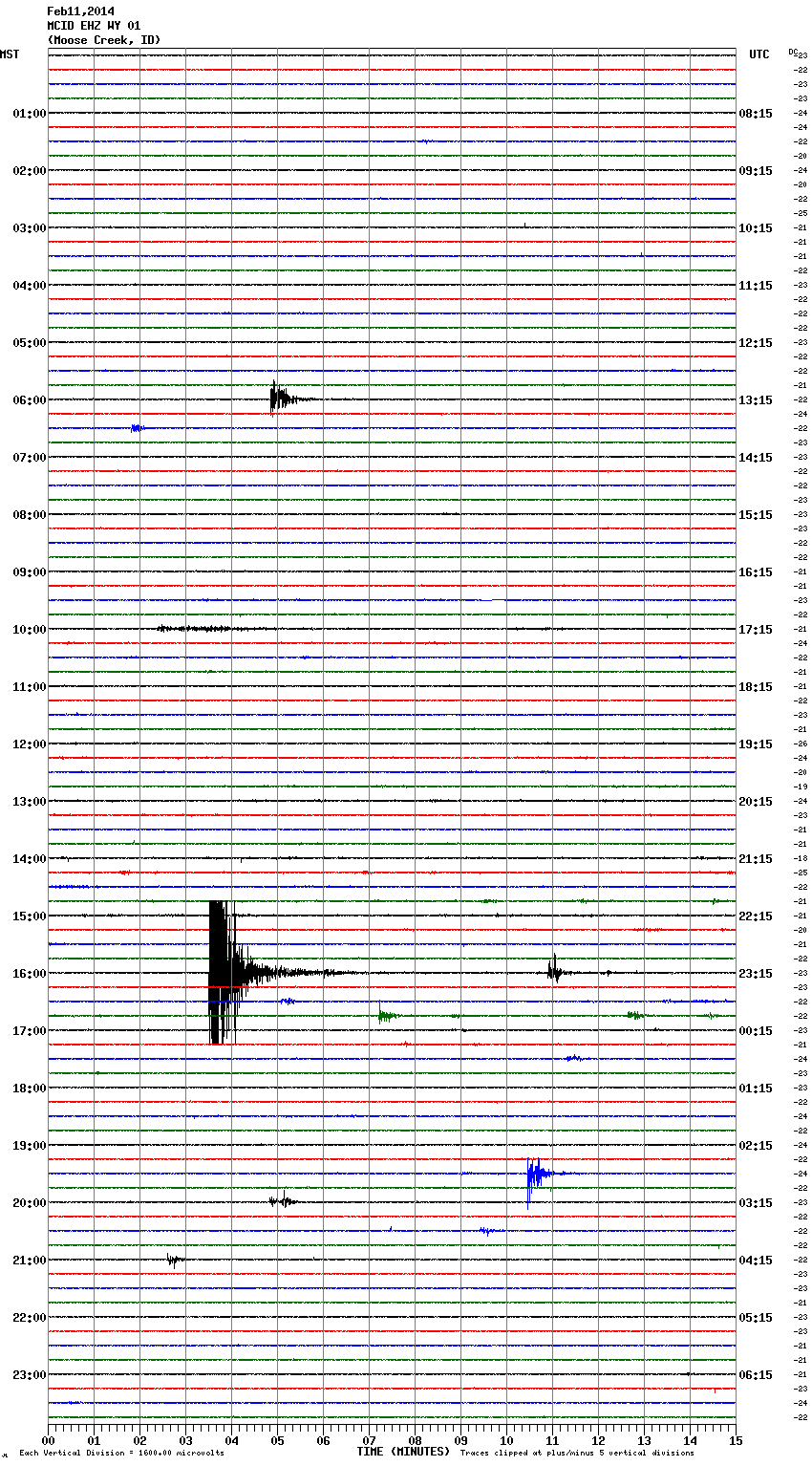Select the 04:00 MST hour label
Screen dimensions: 812x1466
(x=29, y=286)
